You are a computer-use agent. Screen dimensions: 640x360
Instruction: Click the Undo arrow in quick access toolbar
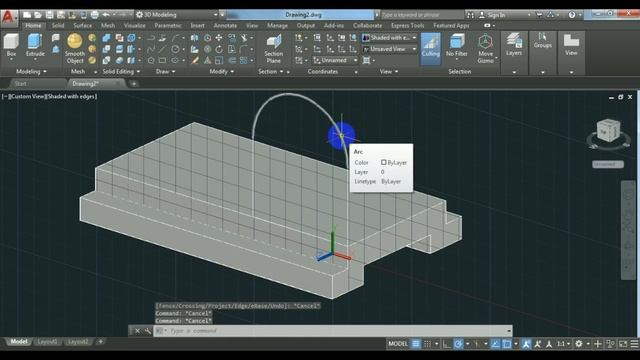point(106,15)
